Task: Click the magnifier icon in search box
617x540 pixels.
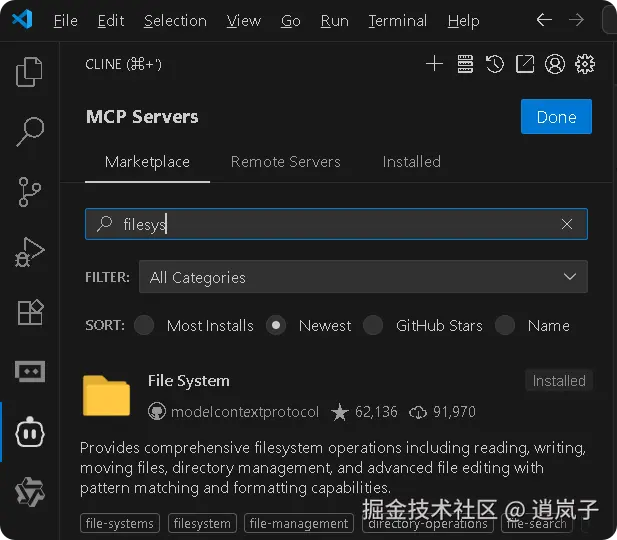Action: 105,224
